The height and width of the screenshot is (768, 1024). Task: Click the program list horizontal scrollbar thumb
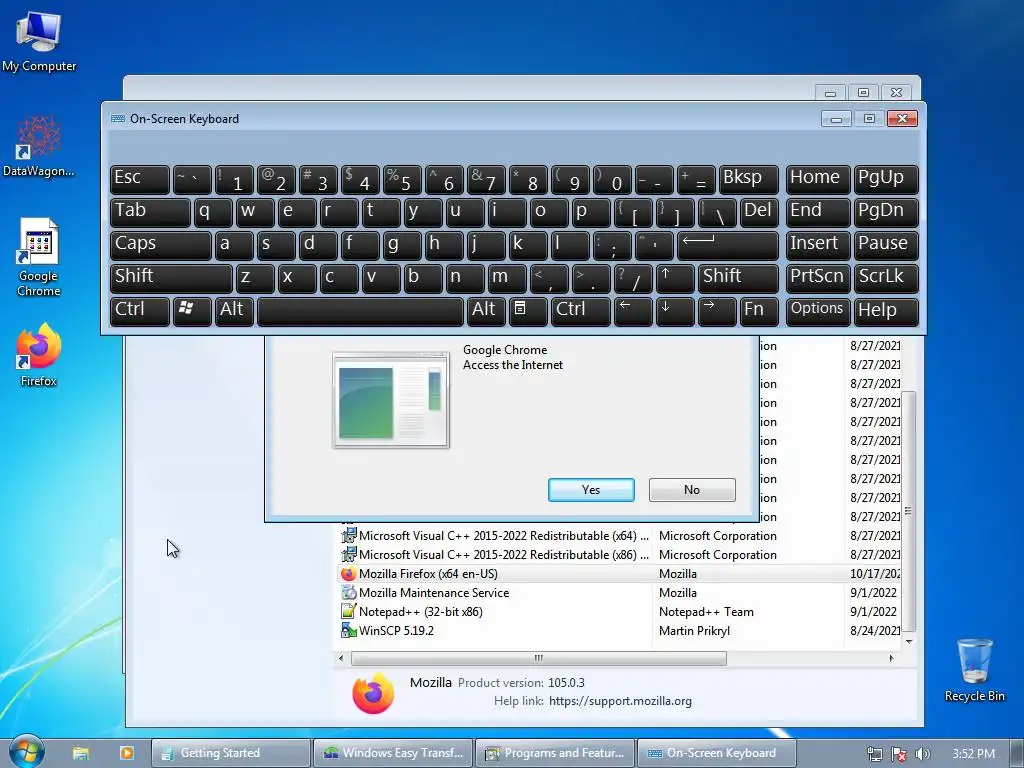(539, 658)
